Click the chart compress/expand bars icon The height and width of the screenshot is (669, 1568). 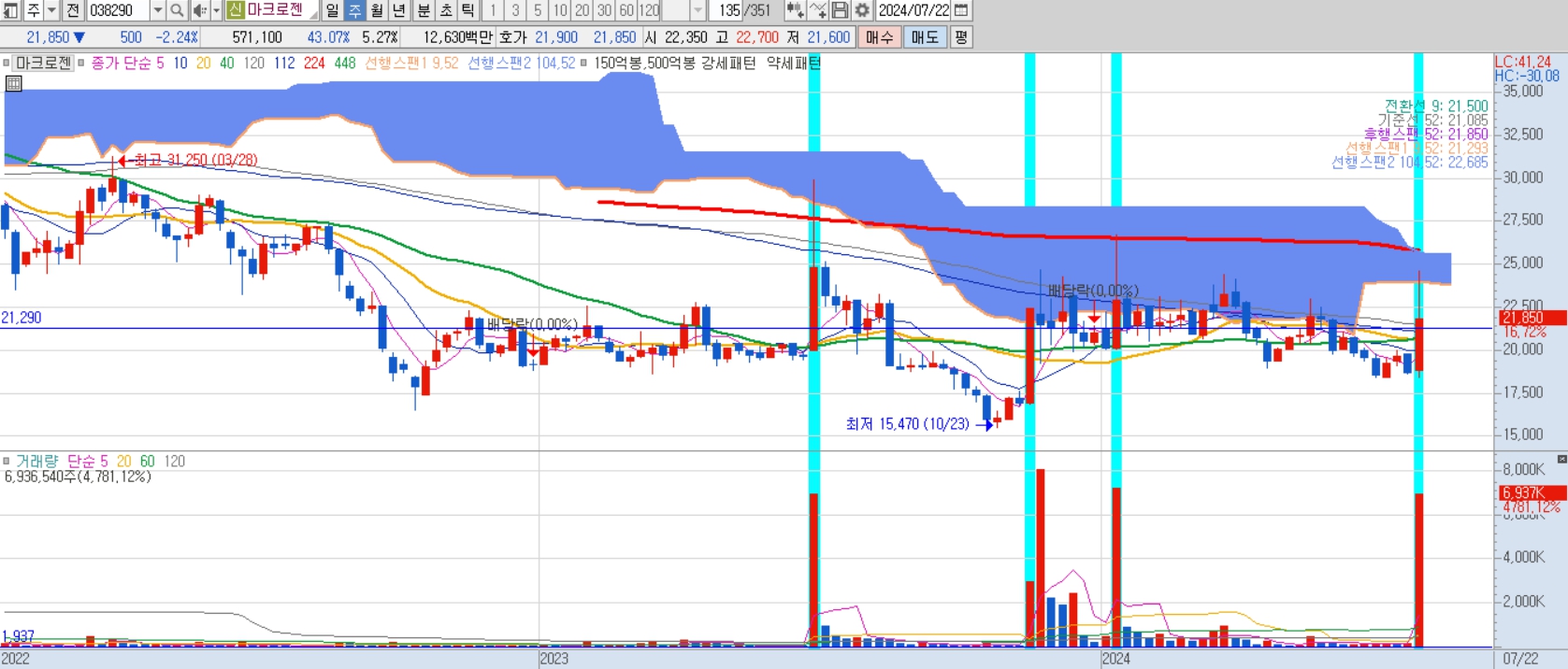[795, 10]
